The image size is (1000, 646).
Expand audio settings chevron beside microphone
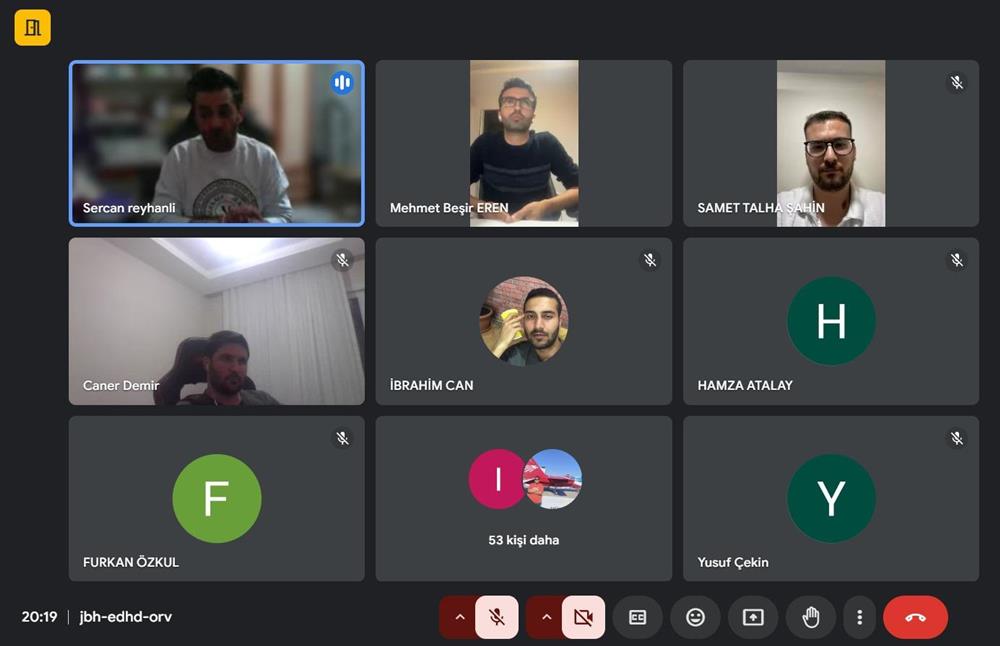(459, 617)
